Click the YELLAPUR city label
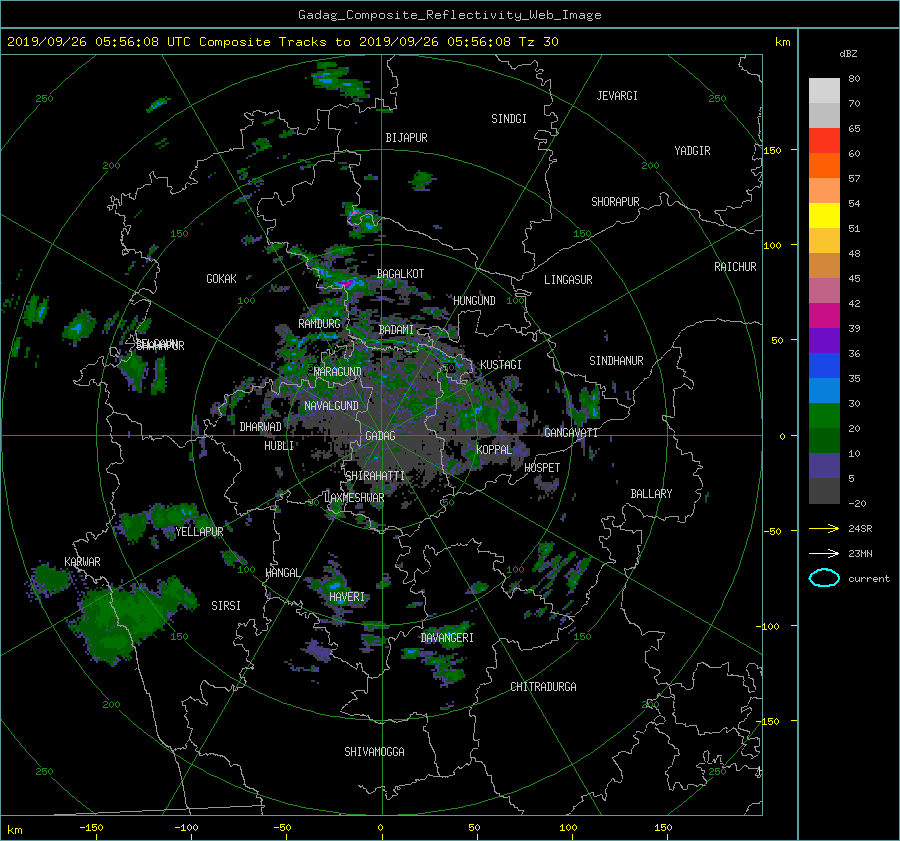Image resolution: width=900 pixels, height=841 pixels. [x=199, y=532]
